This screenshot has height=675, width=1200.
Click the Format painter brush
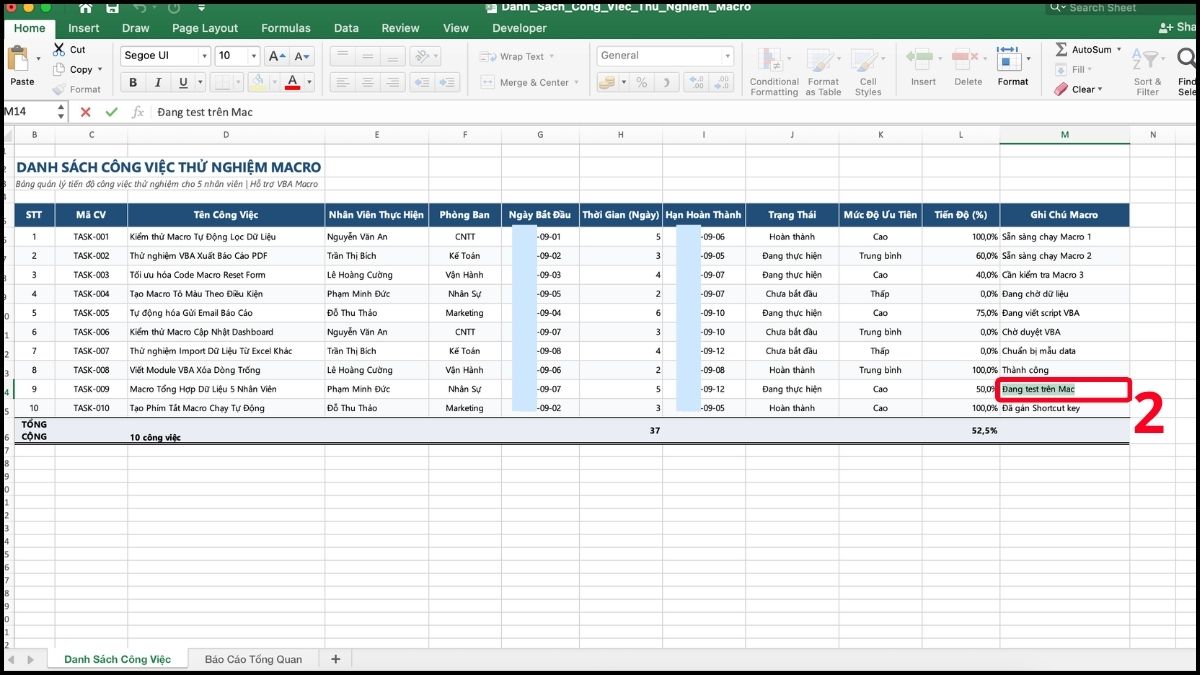[59, 89]
